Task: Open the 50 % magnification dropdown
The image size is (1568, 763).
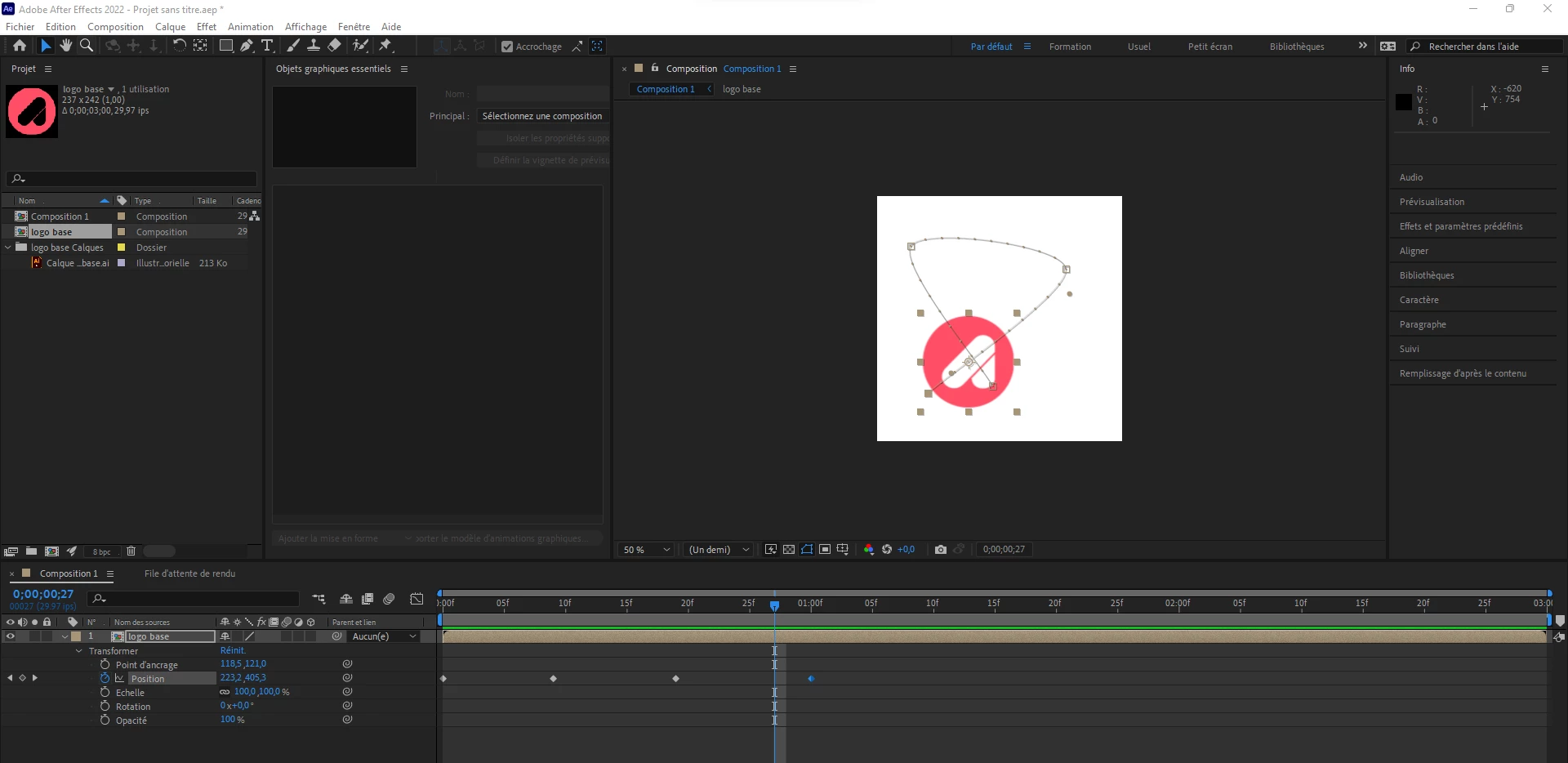Action: coord(646,550)
